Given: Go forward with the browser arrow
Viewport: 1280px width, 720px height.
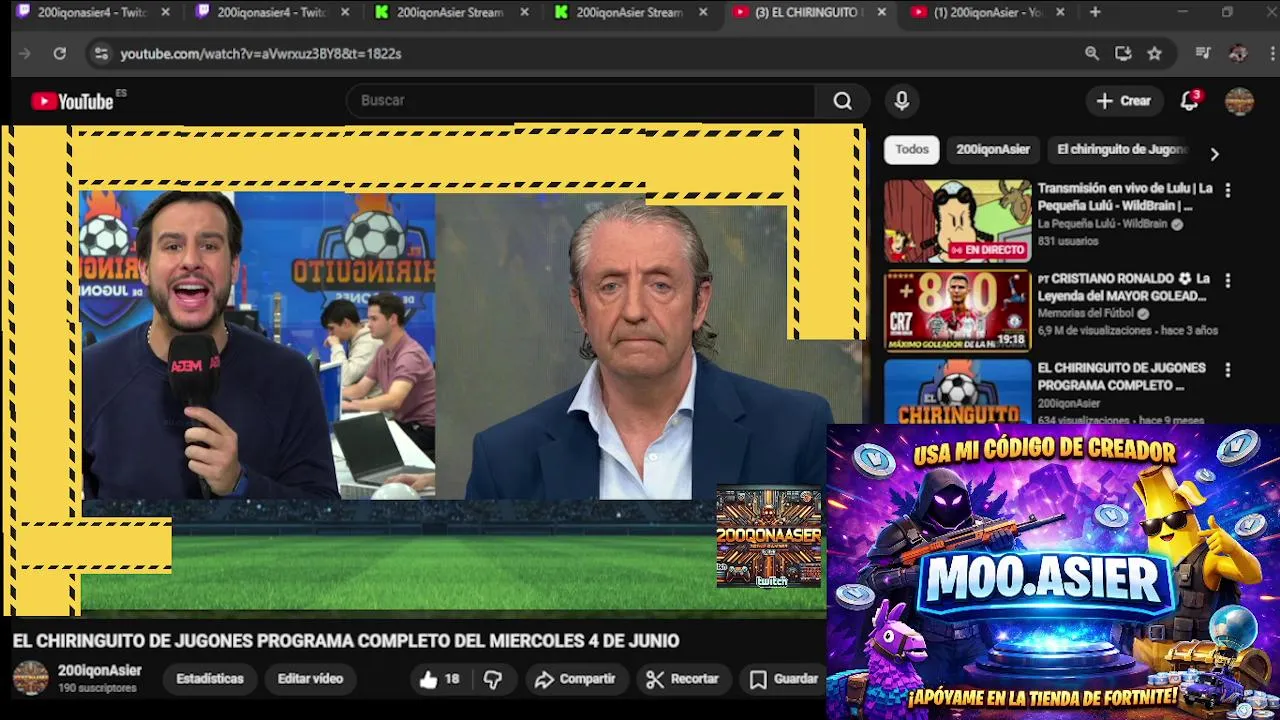Looking at the screenshot, I should pos(25,54).
